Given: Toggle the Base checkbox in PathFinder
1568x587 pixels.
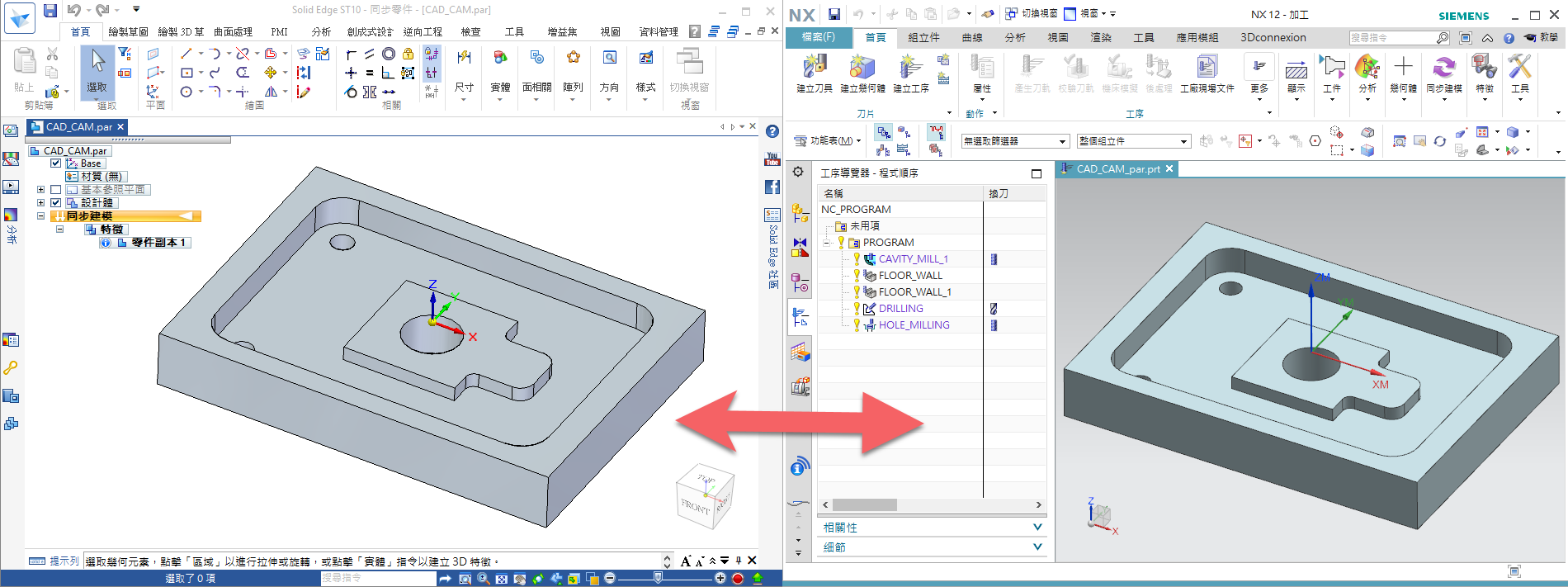Looking at the screenshot, I should pos(56,163).
